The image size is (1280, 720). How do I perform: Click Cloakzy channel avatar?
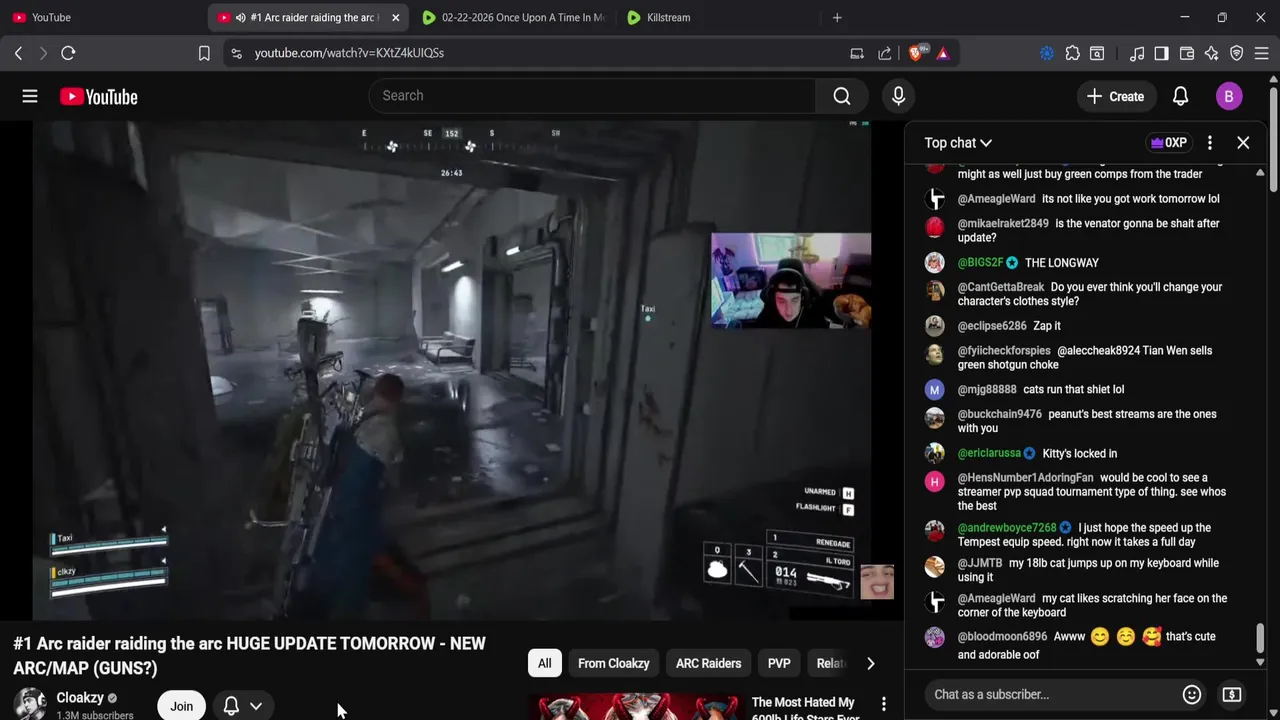point(30,704)
